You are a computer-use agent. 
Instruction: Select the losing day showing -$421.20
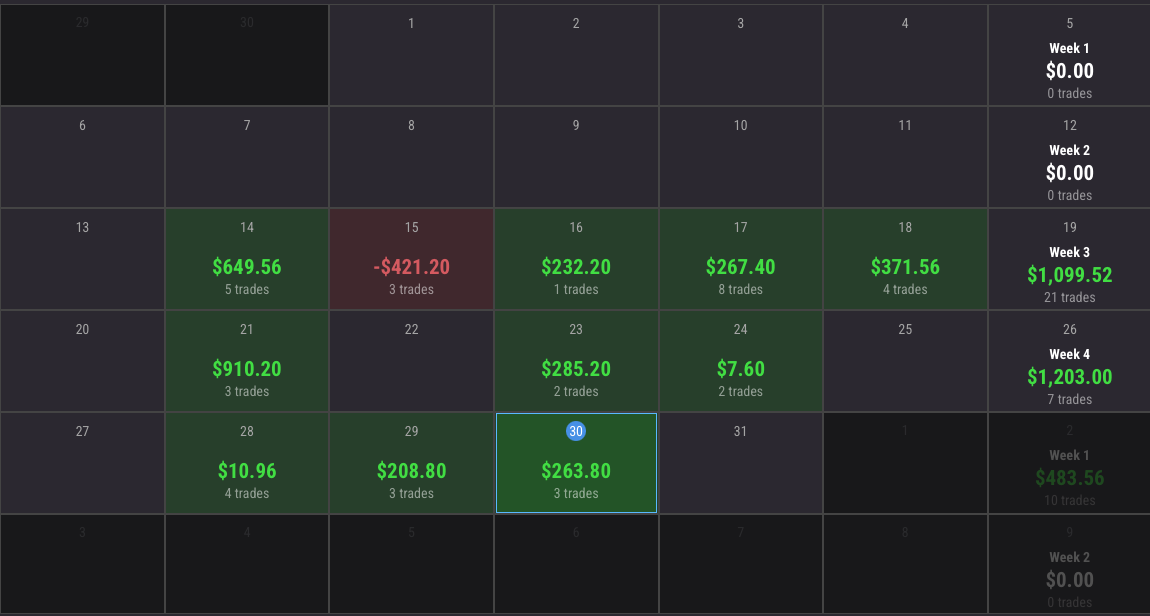click(x=411, y=260)
